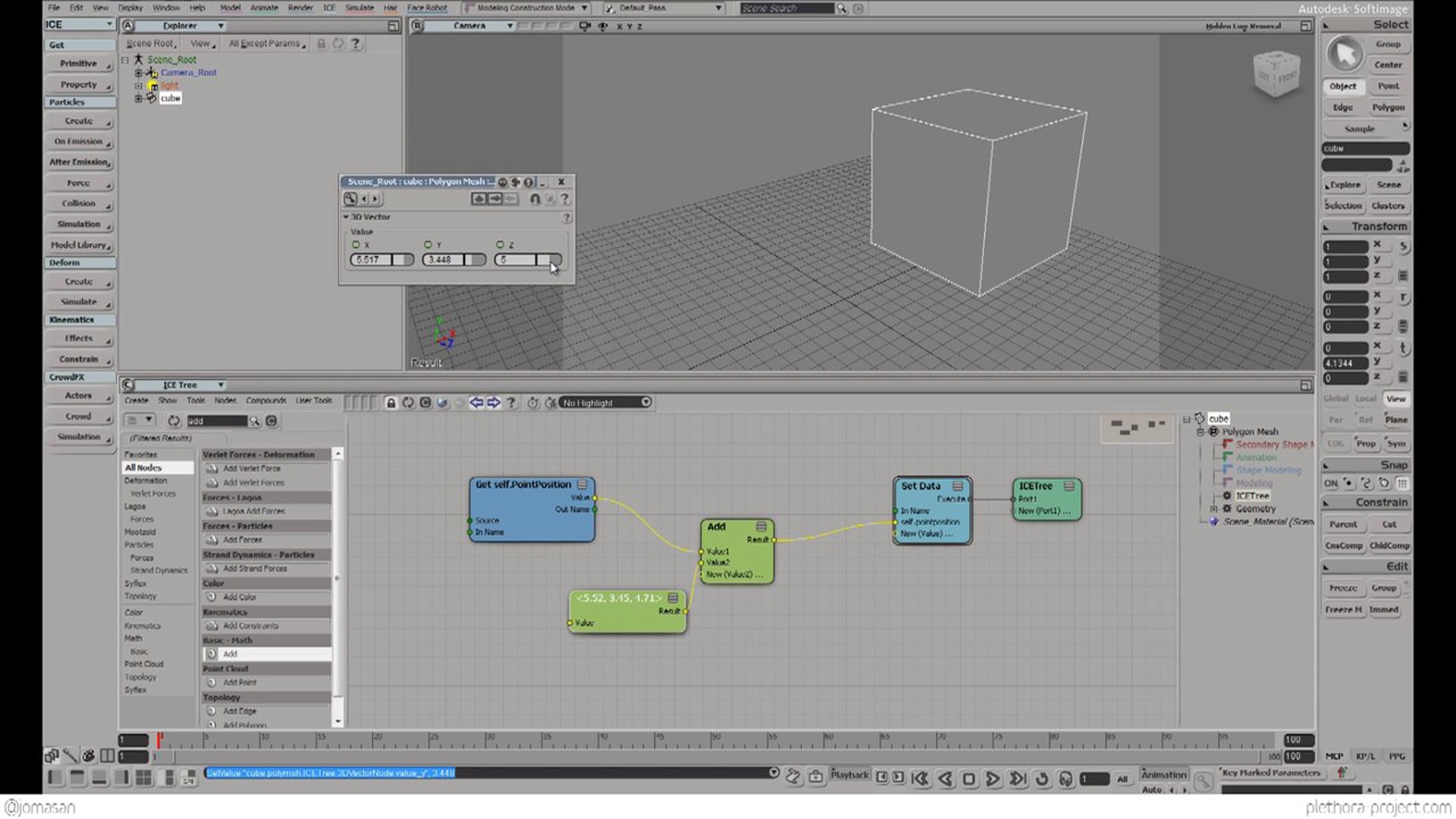This screenshot has width=1456, height=819.
Task: Select the arrow selection tool in Select panel
Action: [1344, 54]
